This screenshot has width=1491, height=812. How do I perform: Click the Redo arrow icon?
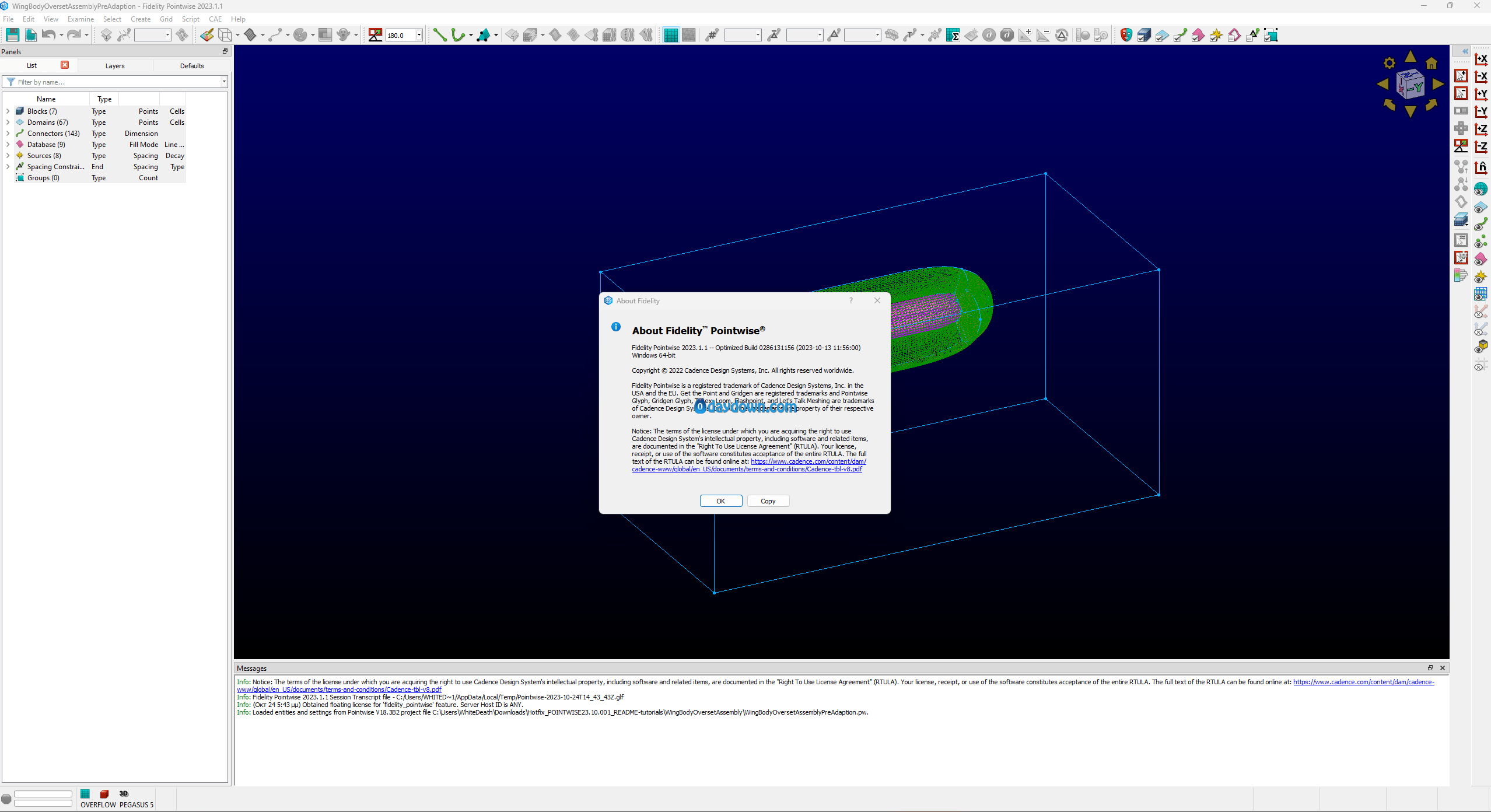74,35
